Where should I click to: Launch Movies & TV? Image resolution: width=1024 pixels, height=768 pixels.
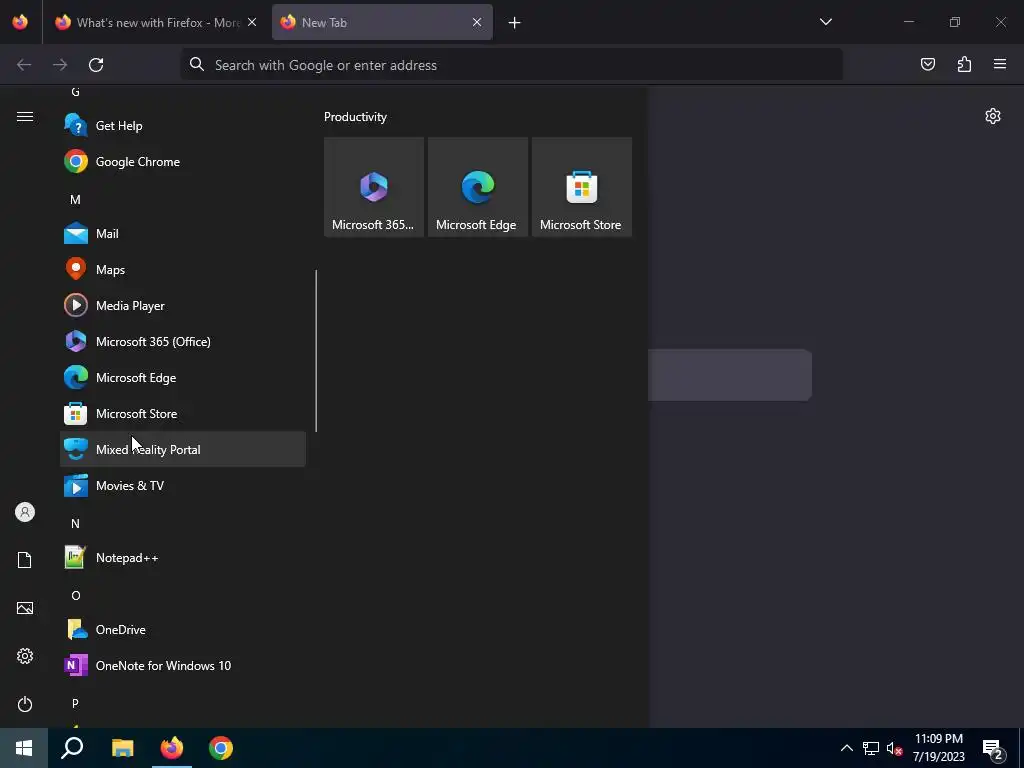point(183,485)
